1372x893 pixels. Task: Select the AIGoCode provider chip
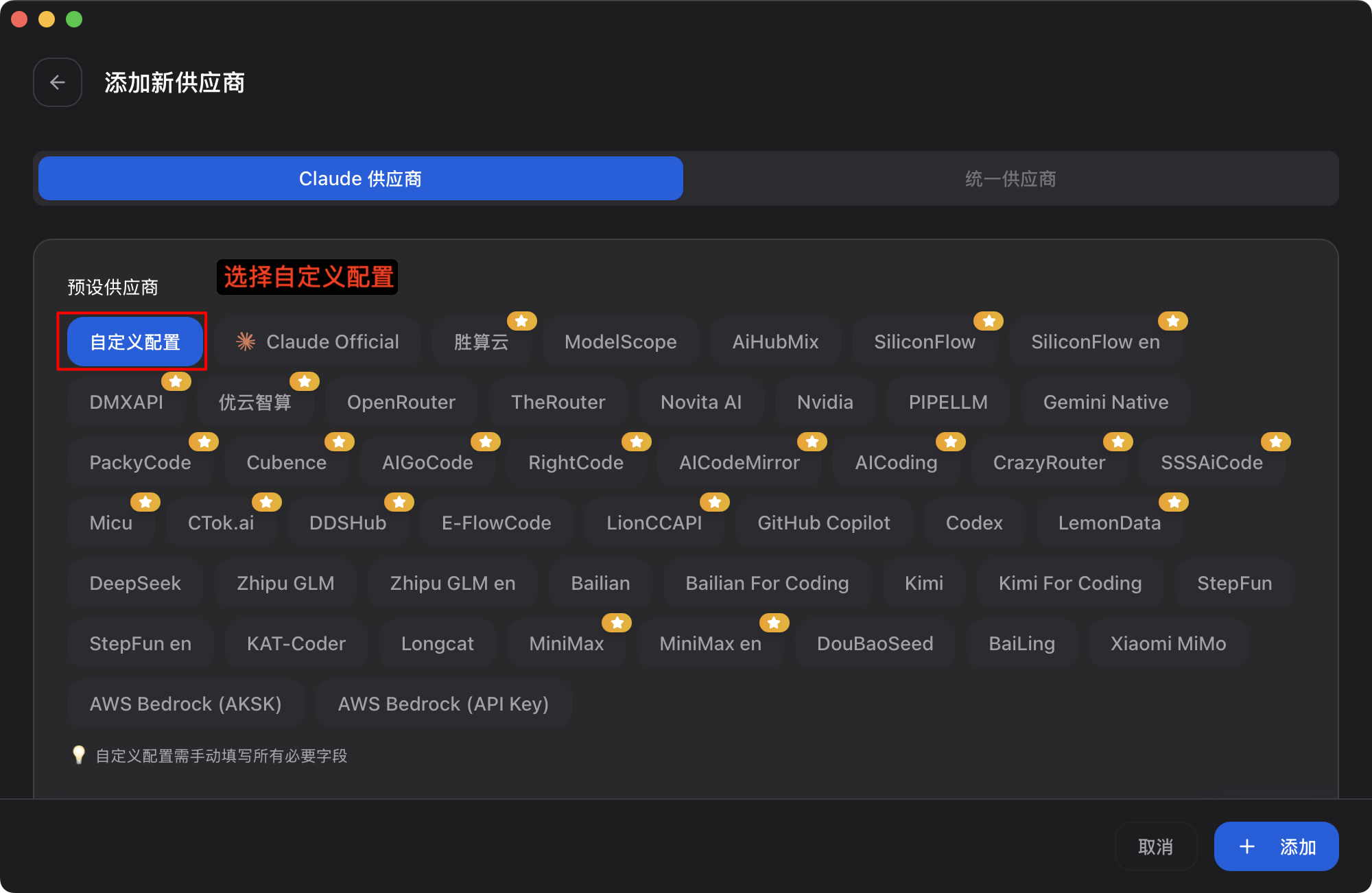(427, 462)
